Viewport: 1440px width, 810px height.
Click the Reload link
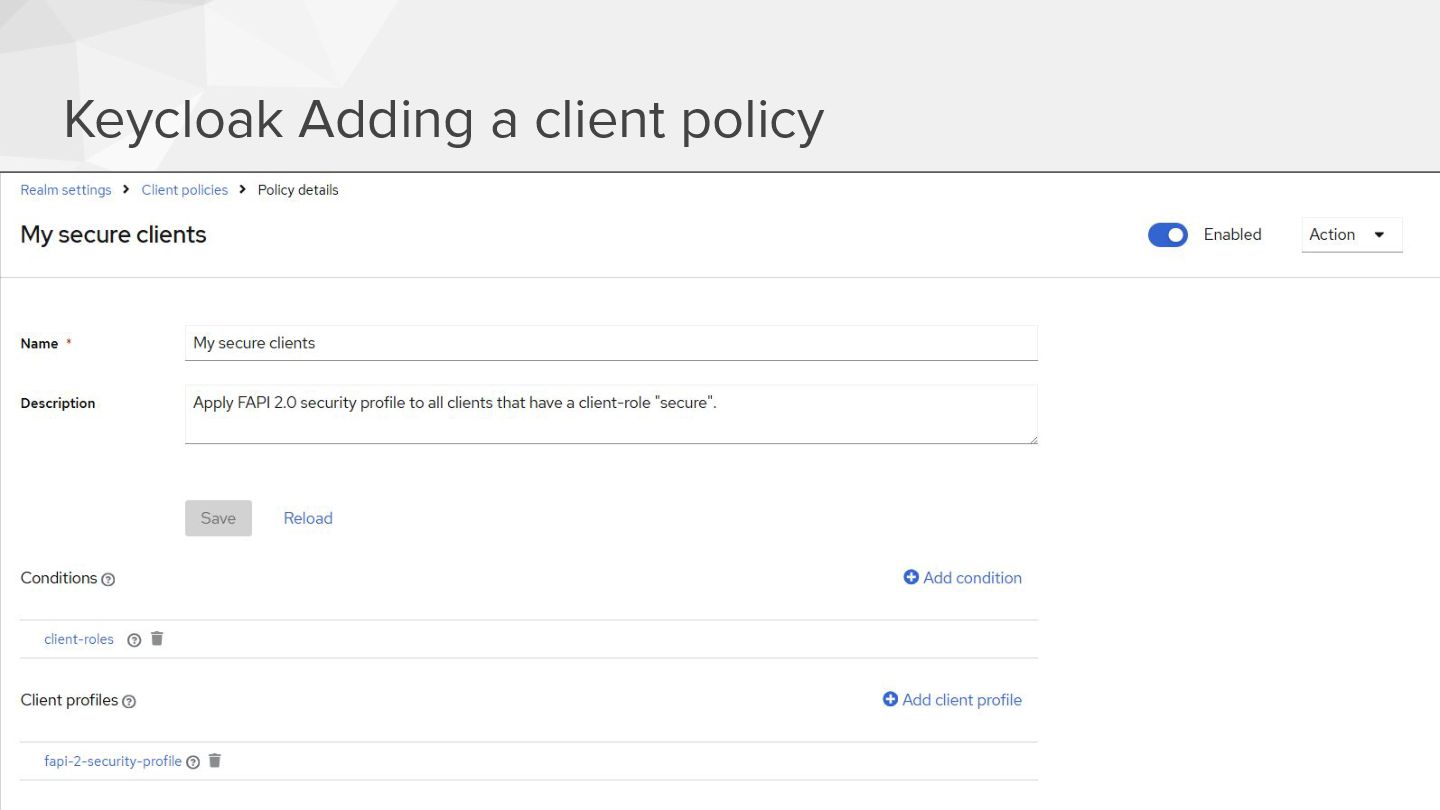308,518
